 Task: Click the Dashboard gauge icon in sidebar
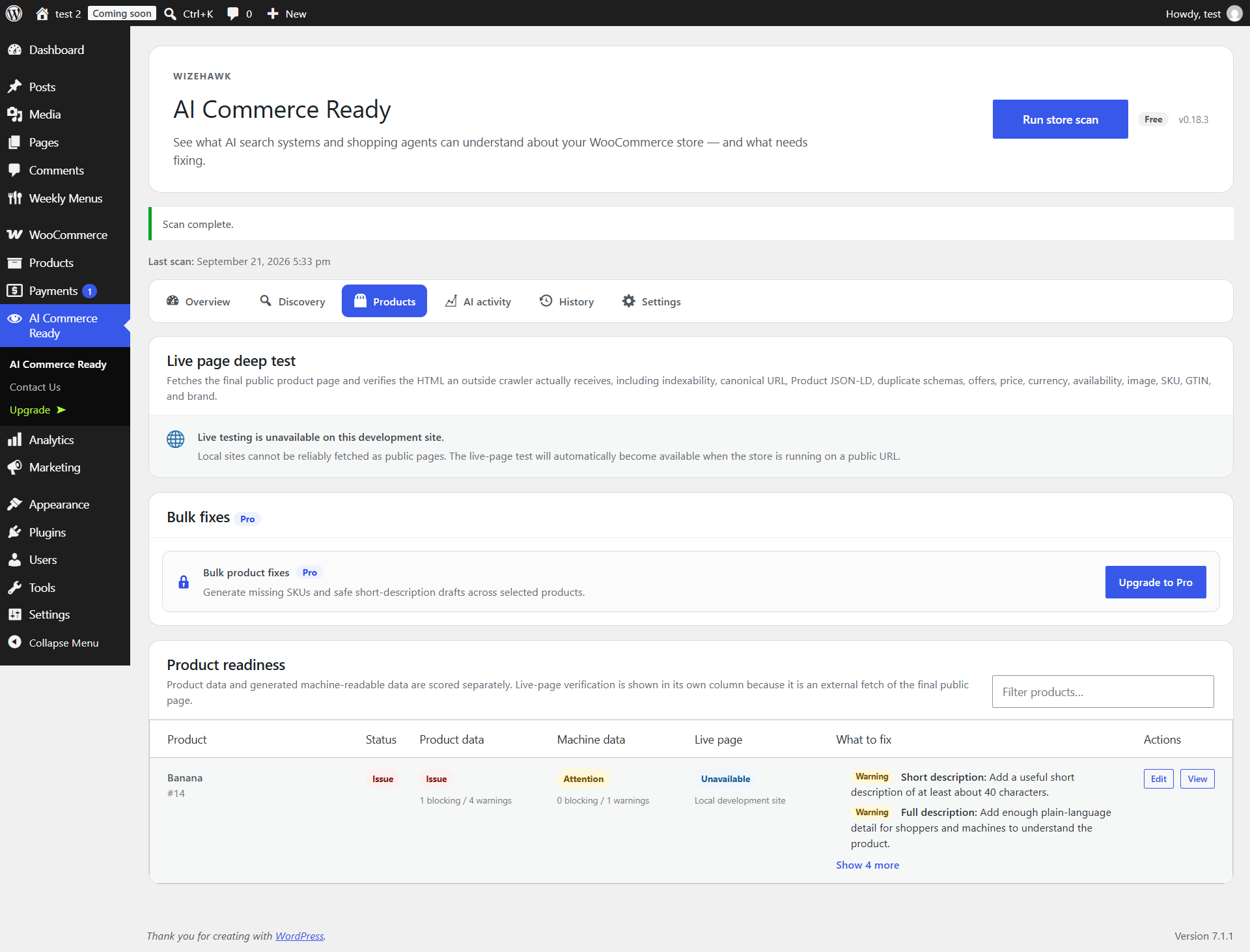(x=14, y=50)
